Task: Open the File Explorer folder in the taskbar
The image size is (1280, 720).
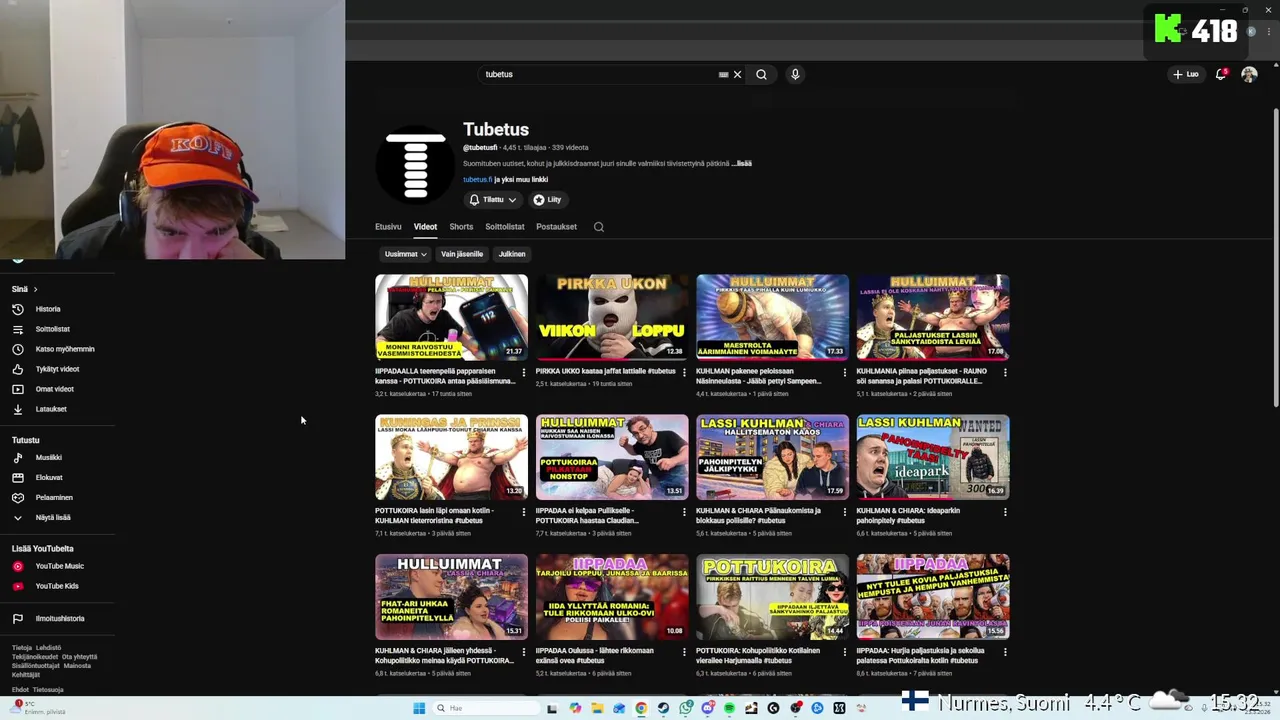Action: [597, 708]
